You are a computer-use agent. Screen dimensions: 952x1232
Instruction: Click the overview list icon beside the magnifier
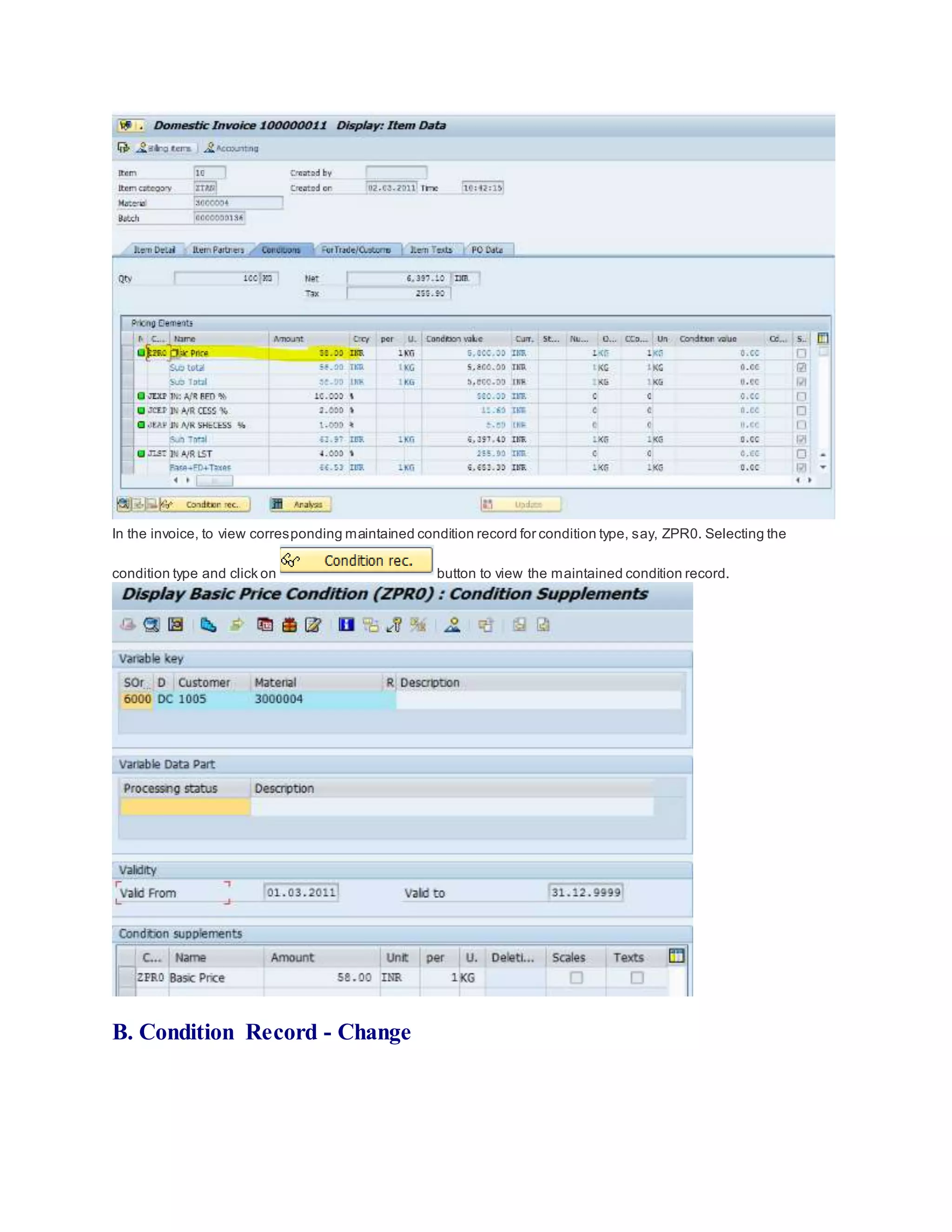[x=176, y=624]
